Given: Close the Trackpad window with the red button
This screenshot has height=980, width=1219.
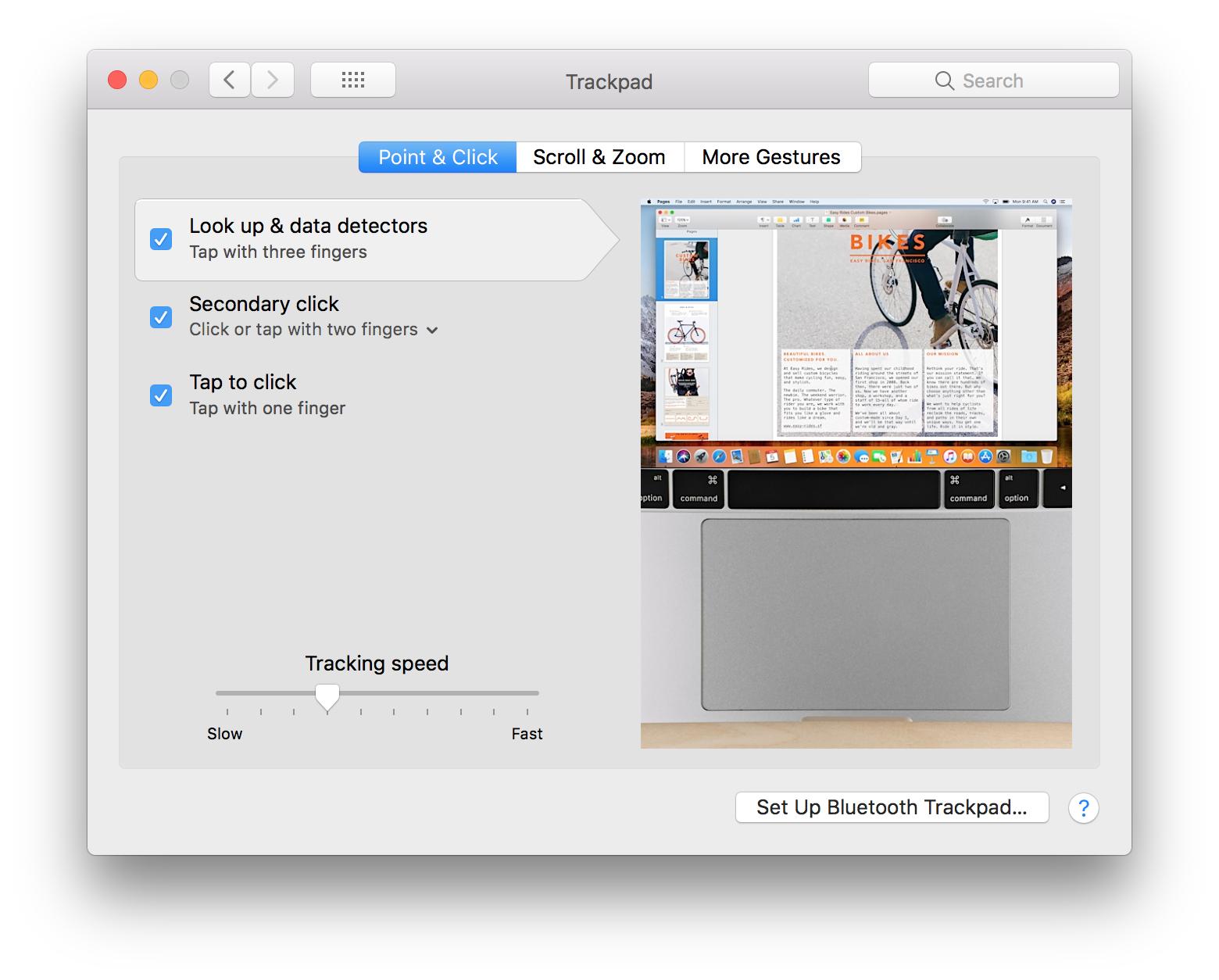Looking at the screenshot, I should click(117, 80).
